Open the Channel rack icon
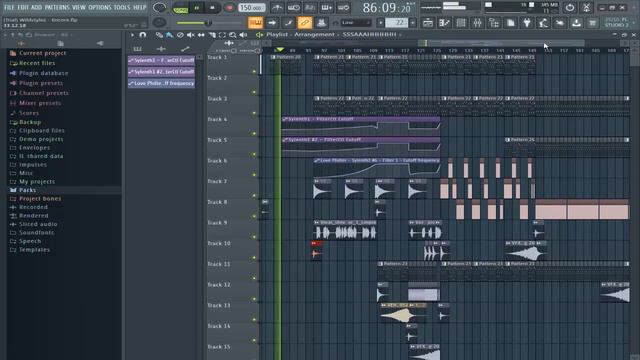This screenshot has width=640, height=360. pyautogui.click(x=461, y=23)
